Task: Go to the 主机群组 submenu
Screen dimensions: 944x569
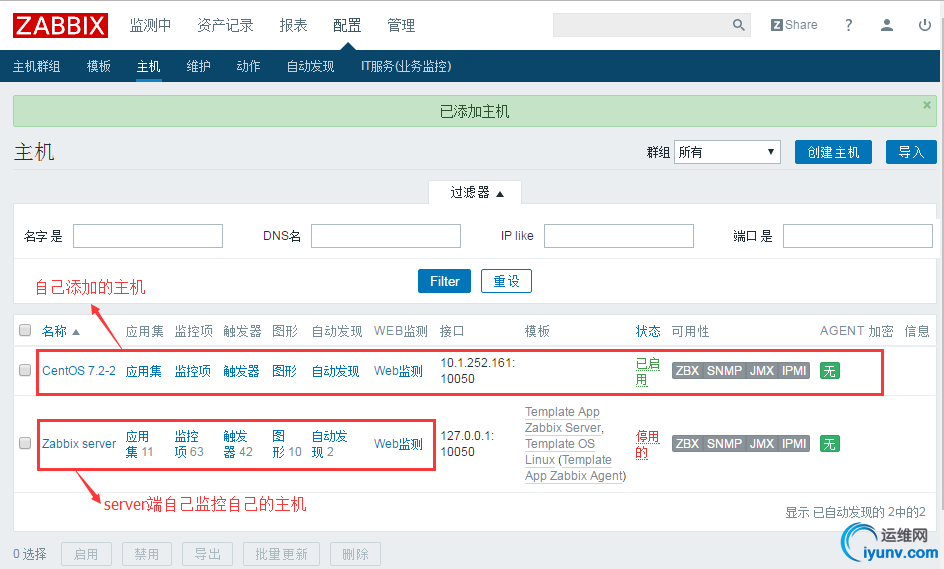Action: tap(37, 66)
